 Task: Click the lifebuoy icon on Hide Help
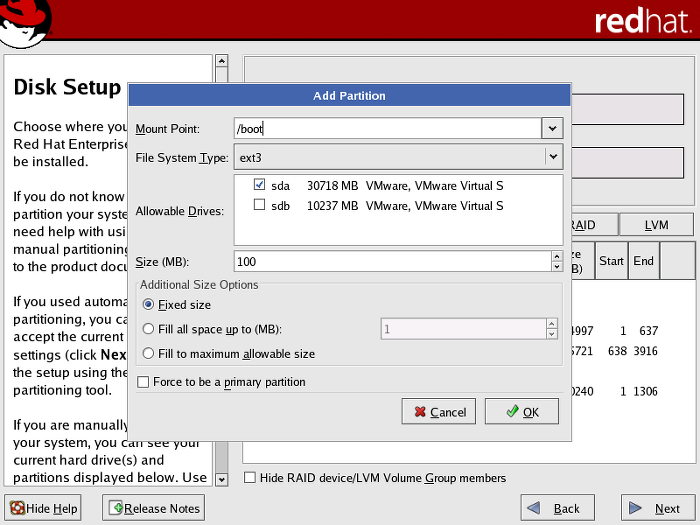17,508
